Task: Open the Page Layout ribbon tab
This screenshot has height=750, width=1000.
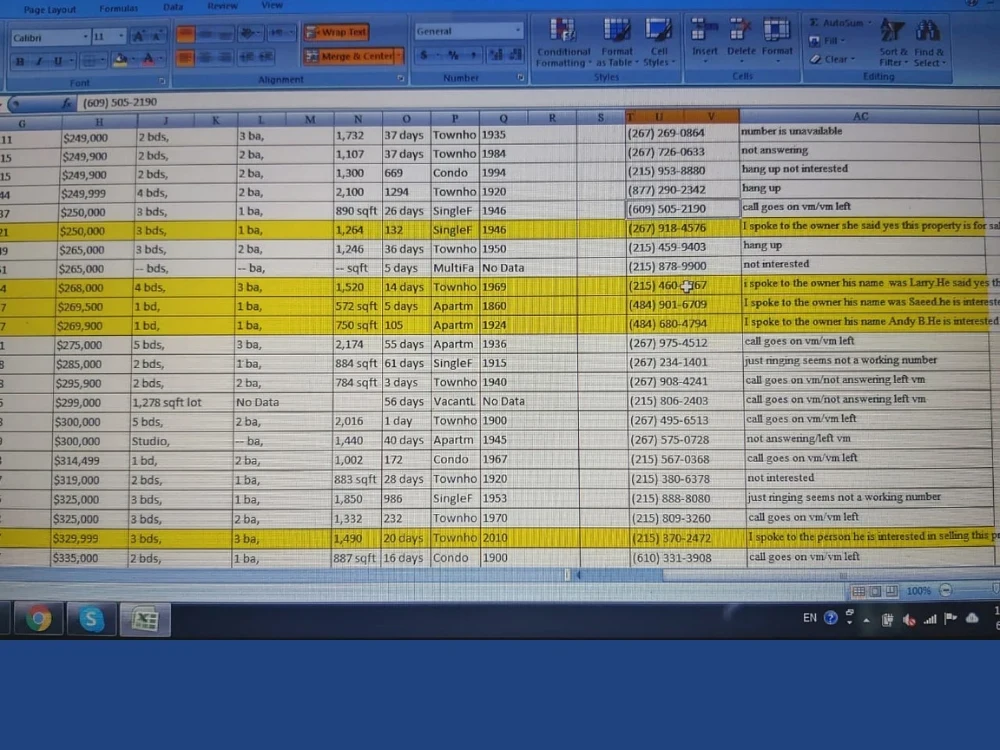Action: pyautogui.click(x=50, y=10)
